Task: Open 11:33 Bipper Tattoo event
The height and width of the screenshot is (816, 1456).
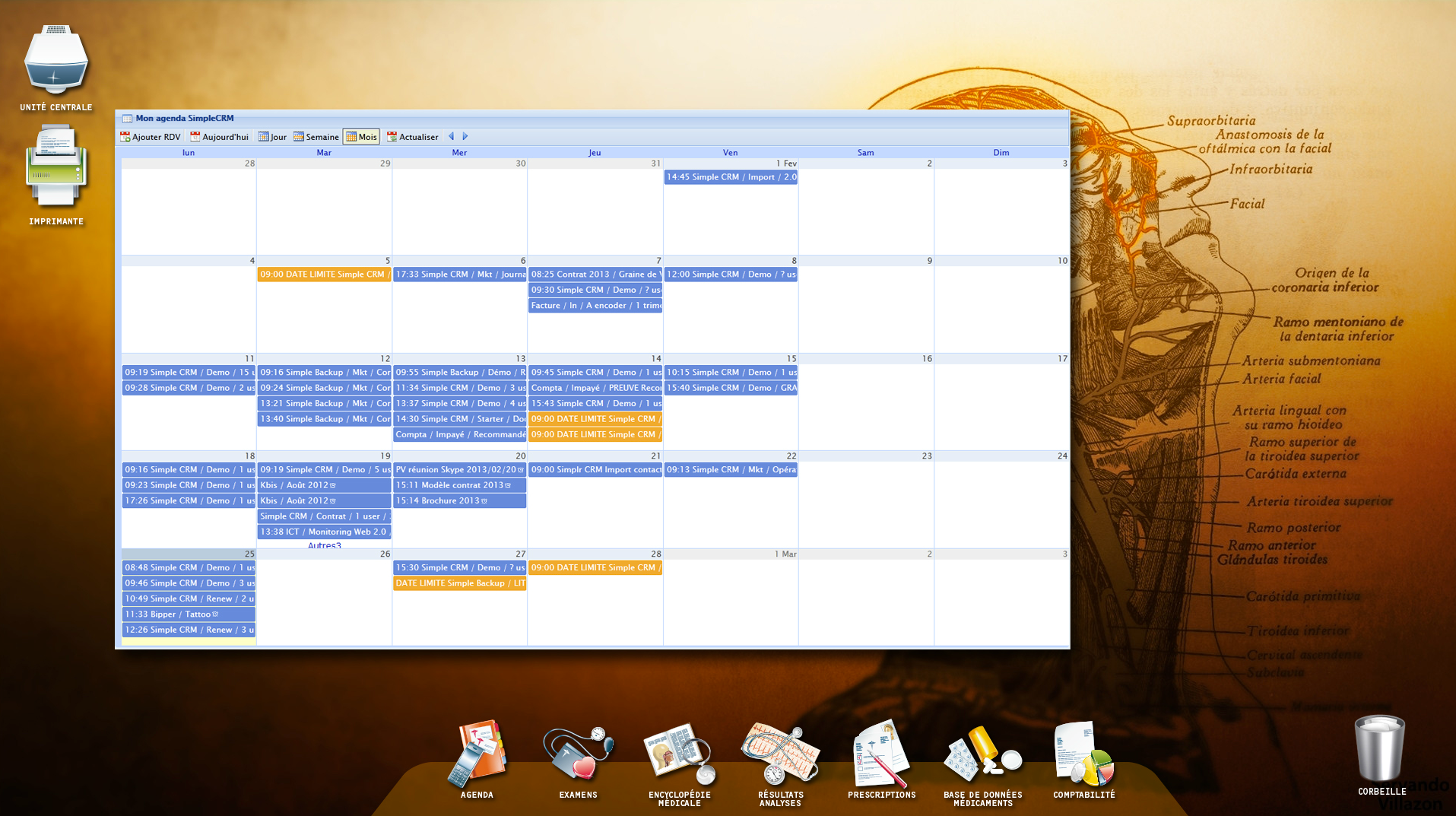Action: tap(189, 614)
